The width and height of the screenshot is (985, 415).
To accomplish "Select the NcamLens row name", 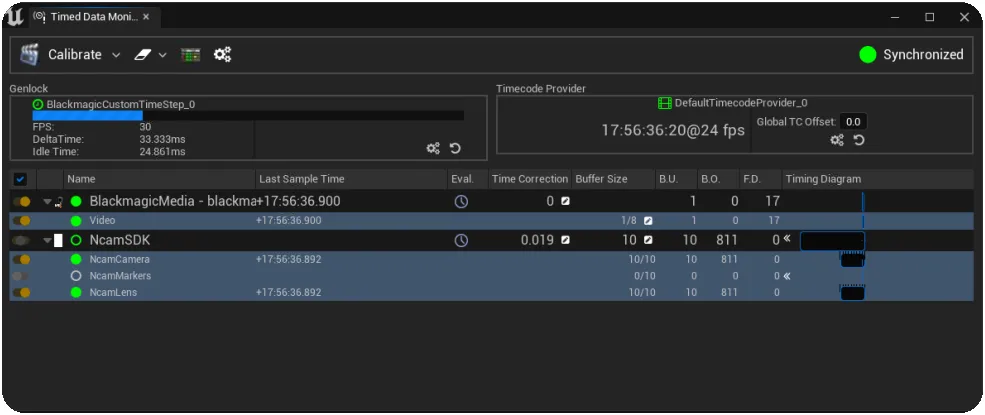I will coord(113,293).
